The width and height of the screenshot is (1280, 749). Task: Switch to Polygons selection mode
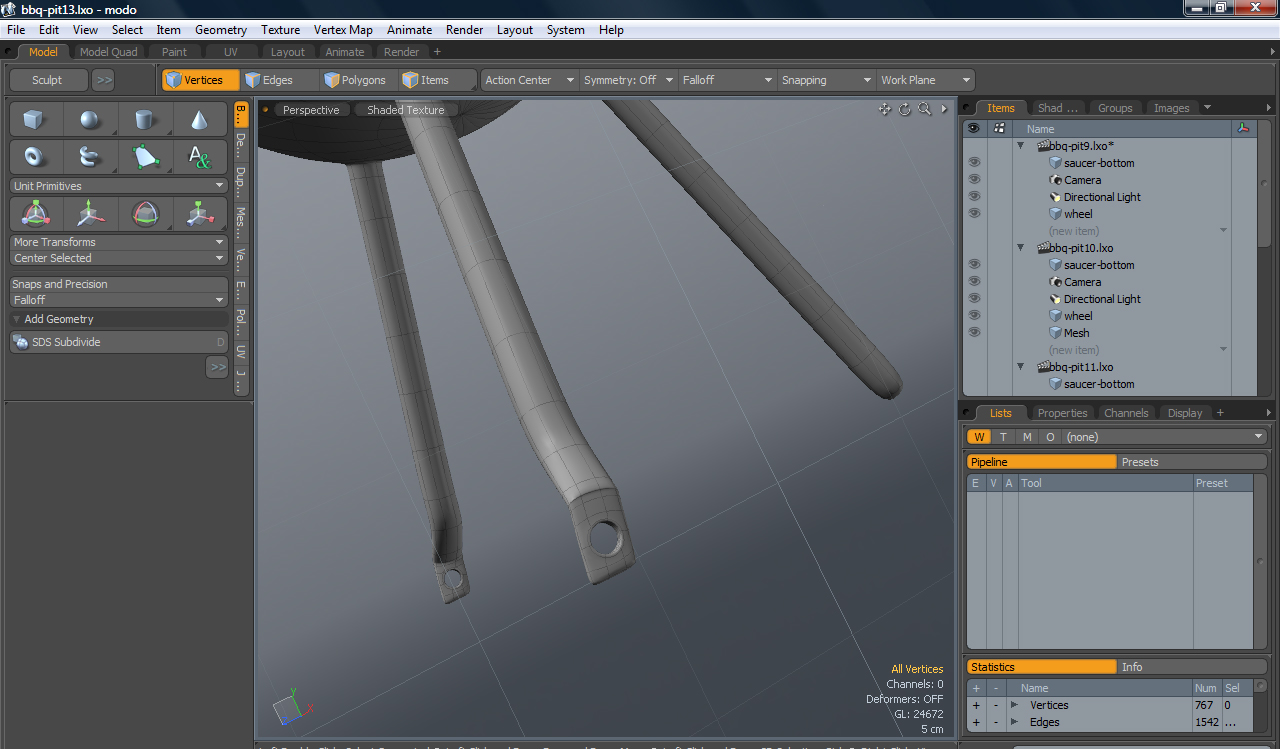click(x=358, y=80)
